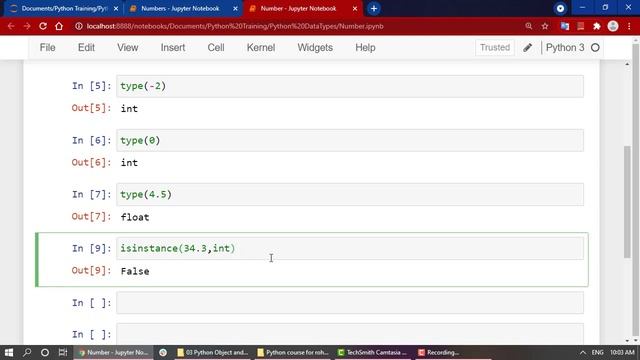
Task: Select cell 9 via its In [9] prompt
Action: 91,249
